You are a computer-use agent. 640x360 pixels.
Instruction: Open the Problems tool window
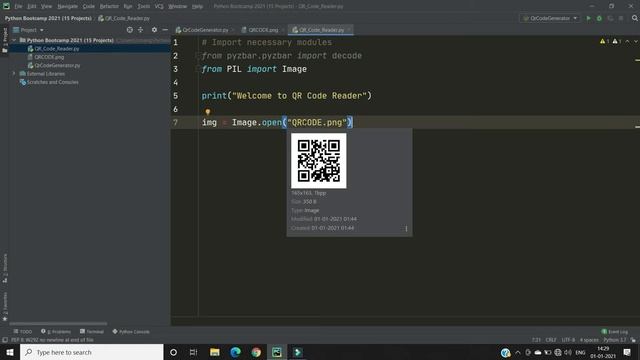point(56,331)
